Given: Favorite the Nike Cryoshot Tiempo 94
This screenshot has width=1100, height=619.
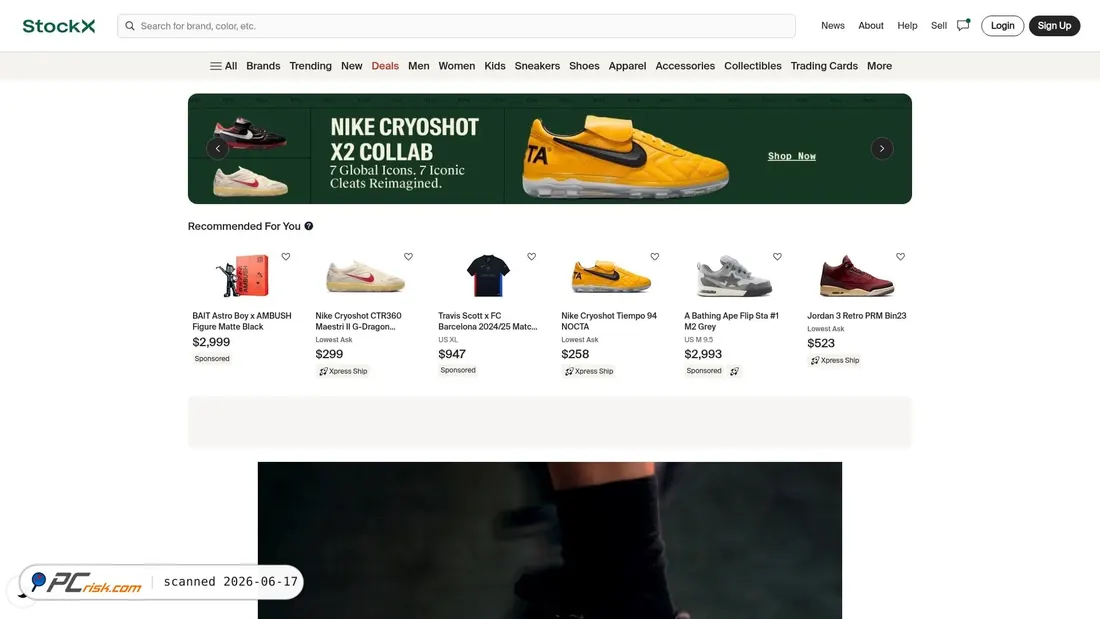Looking at the screenshot, I should tap(655, 257).
